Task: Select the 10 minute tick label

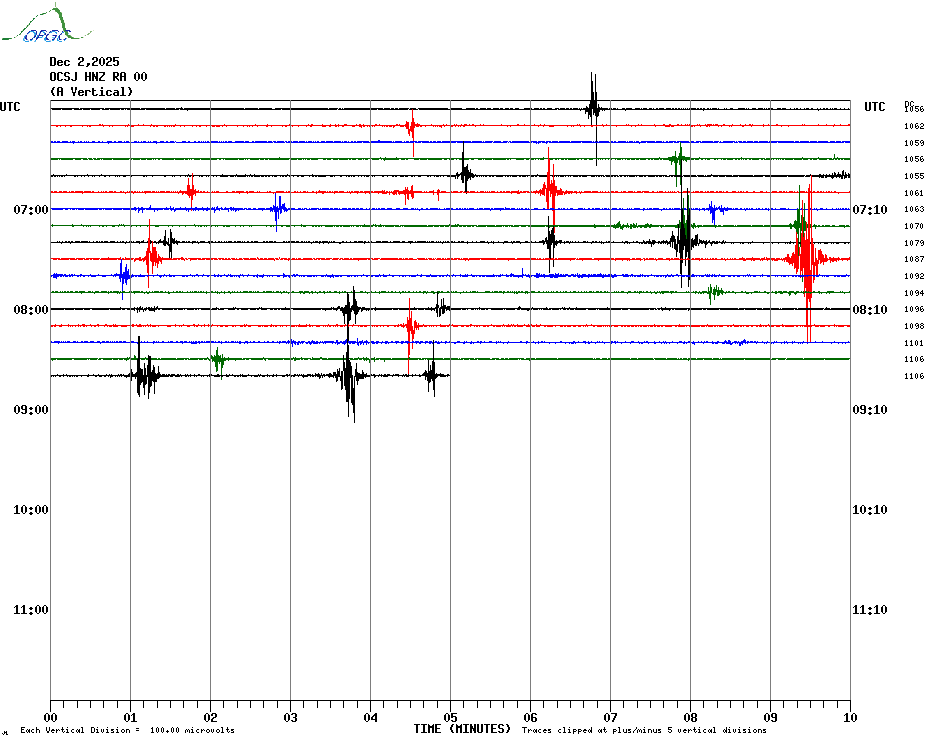Action: point(850,718)
